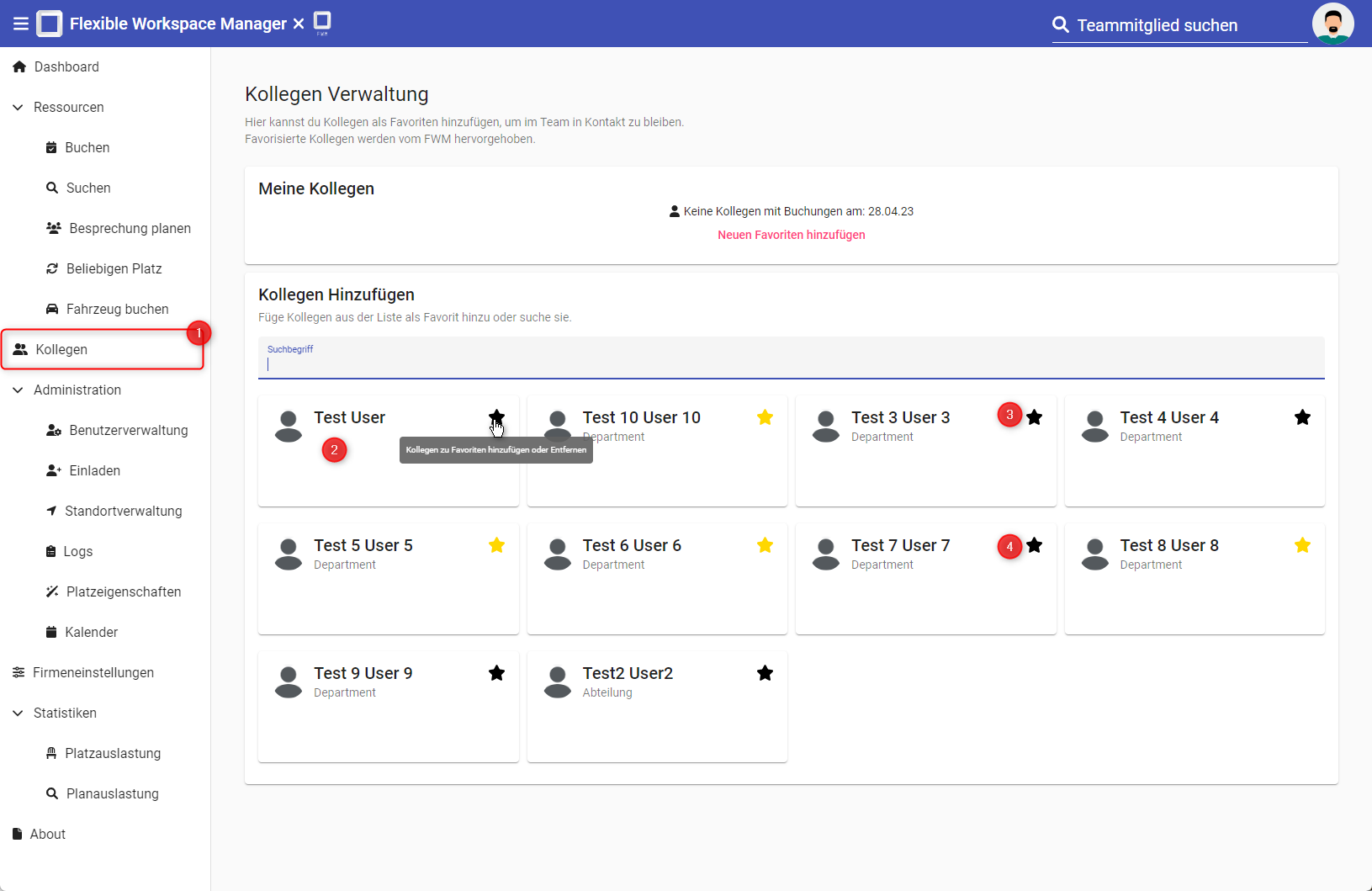Viewport: 1372px width, 891px height.
Task: Click Test2 User2 person avatar icon
Action: (557, 682)
